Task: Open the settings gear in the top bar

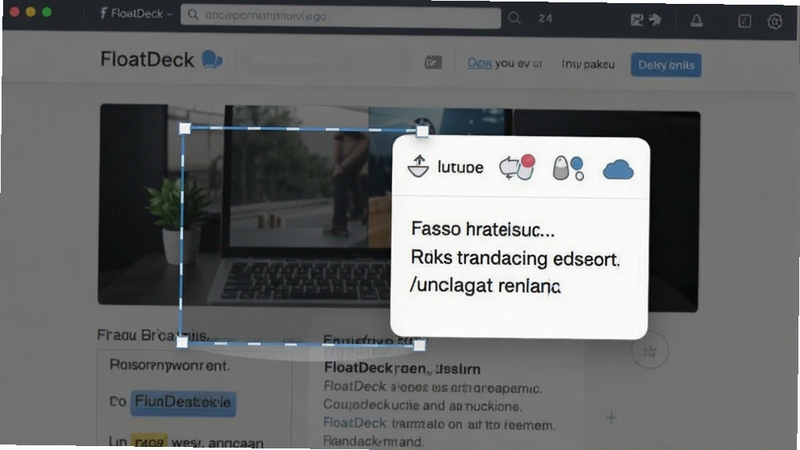Action: pyautogui.click(x=775, y=21)
